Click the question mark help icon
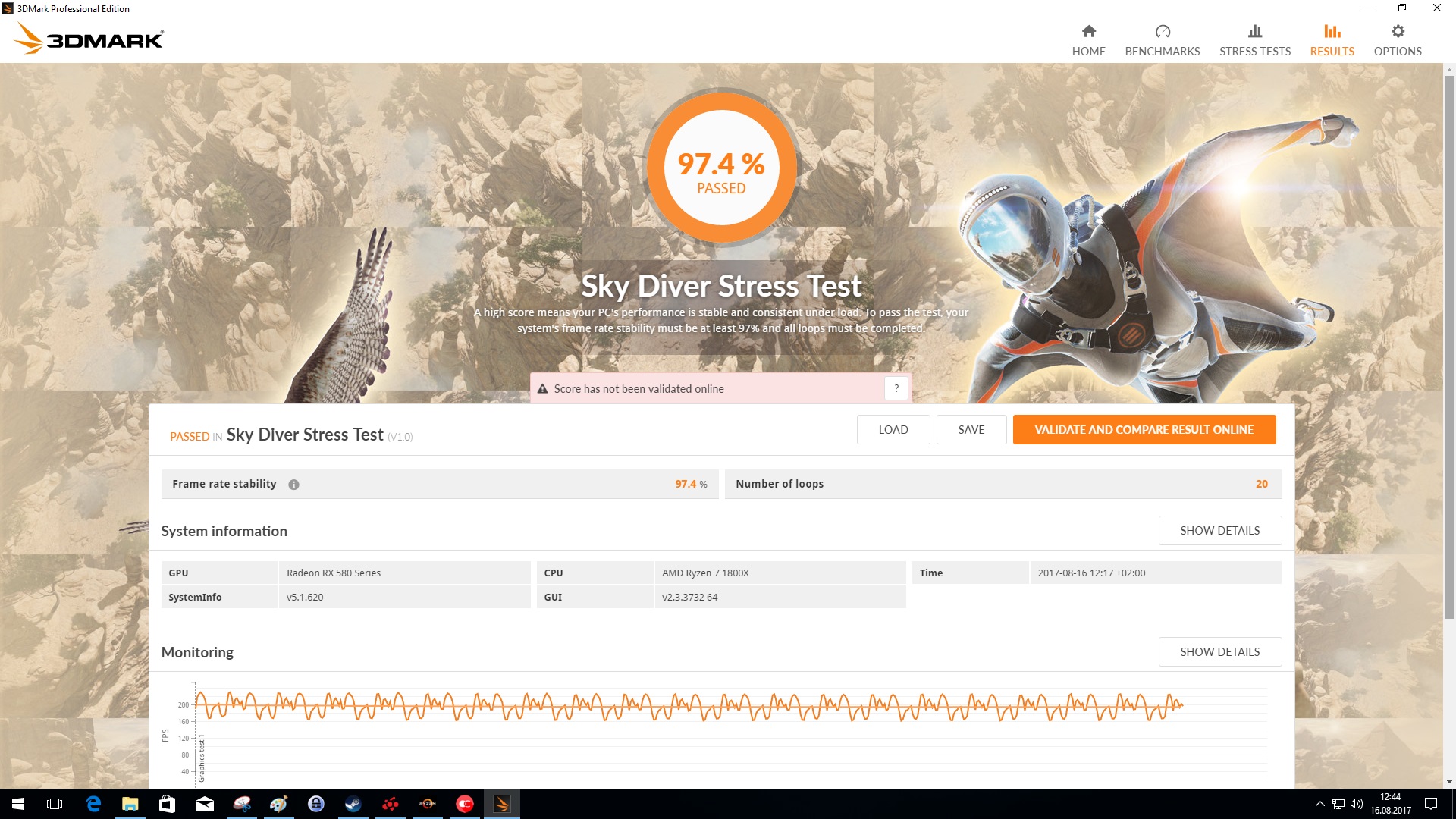Screen dimensions: 1456x819 pos(896,388)
